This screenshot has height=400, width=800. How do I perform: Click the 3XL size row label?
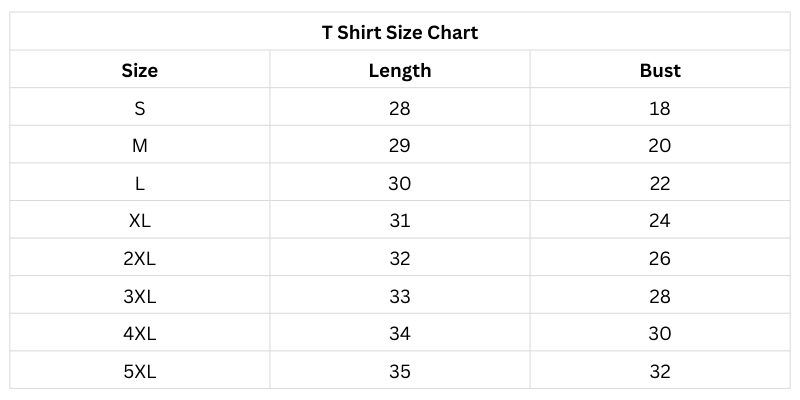click(x=140, y=296)
